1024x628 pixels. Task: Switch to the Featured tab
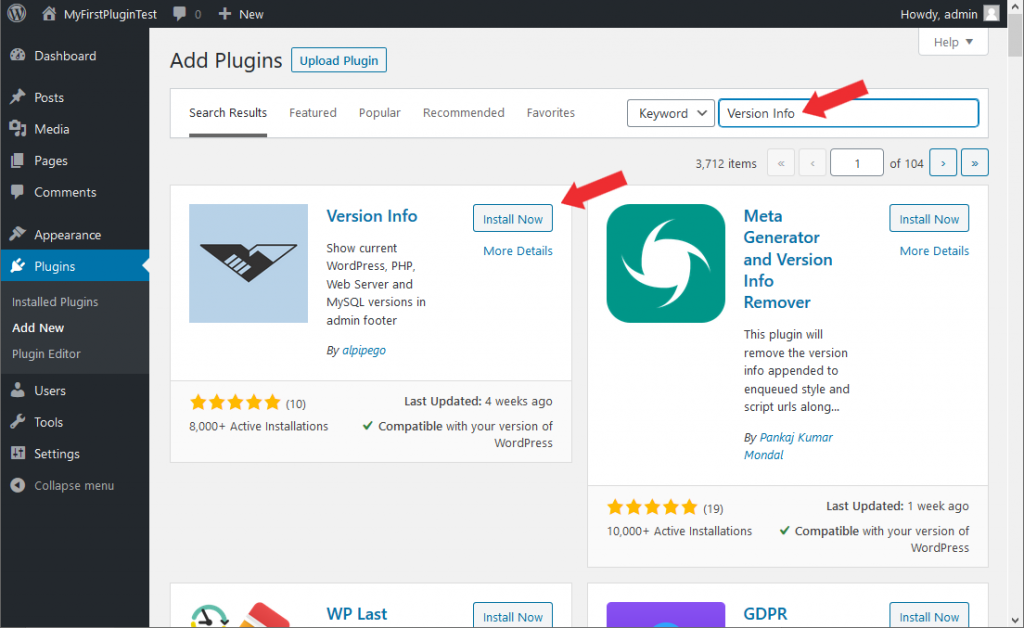[x=313, y=113]
